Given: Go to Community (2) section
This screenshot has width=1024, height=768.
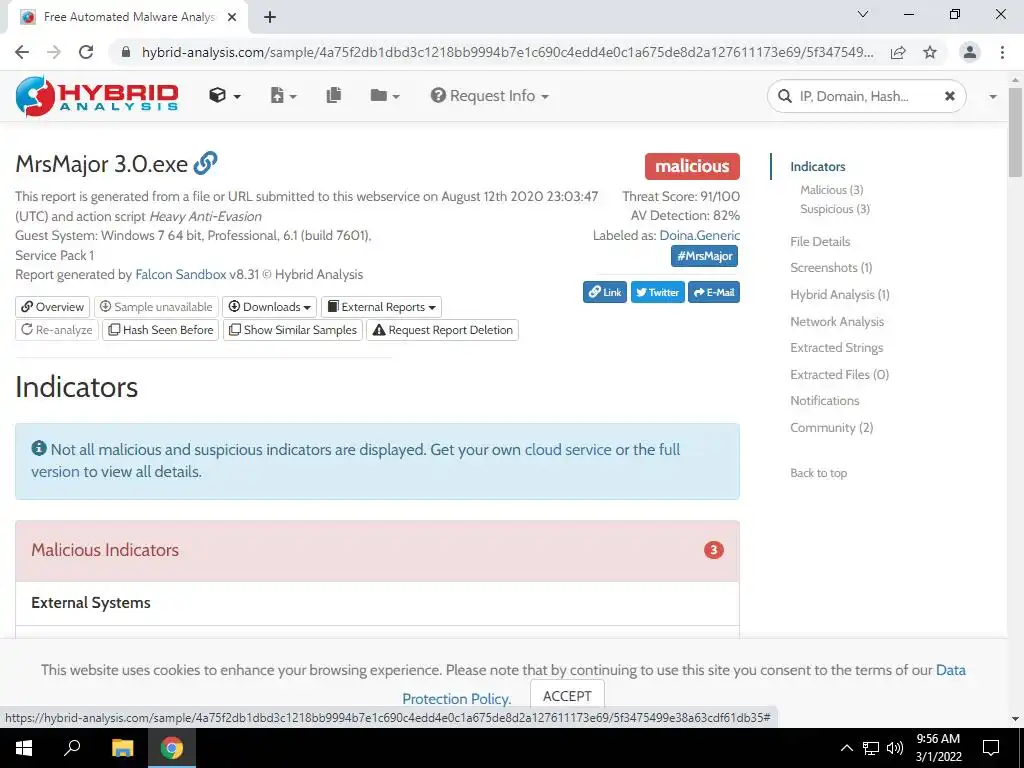Looking at the screenshot, I should [x=831, y=427].
